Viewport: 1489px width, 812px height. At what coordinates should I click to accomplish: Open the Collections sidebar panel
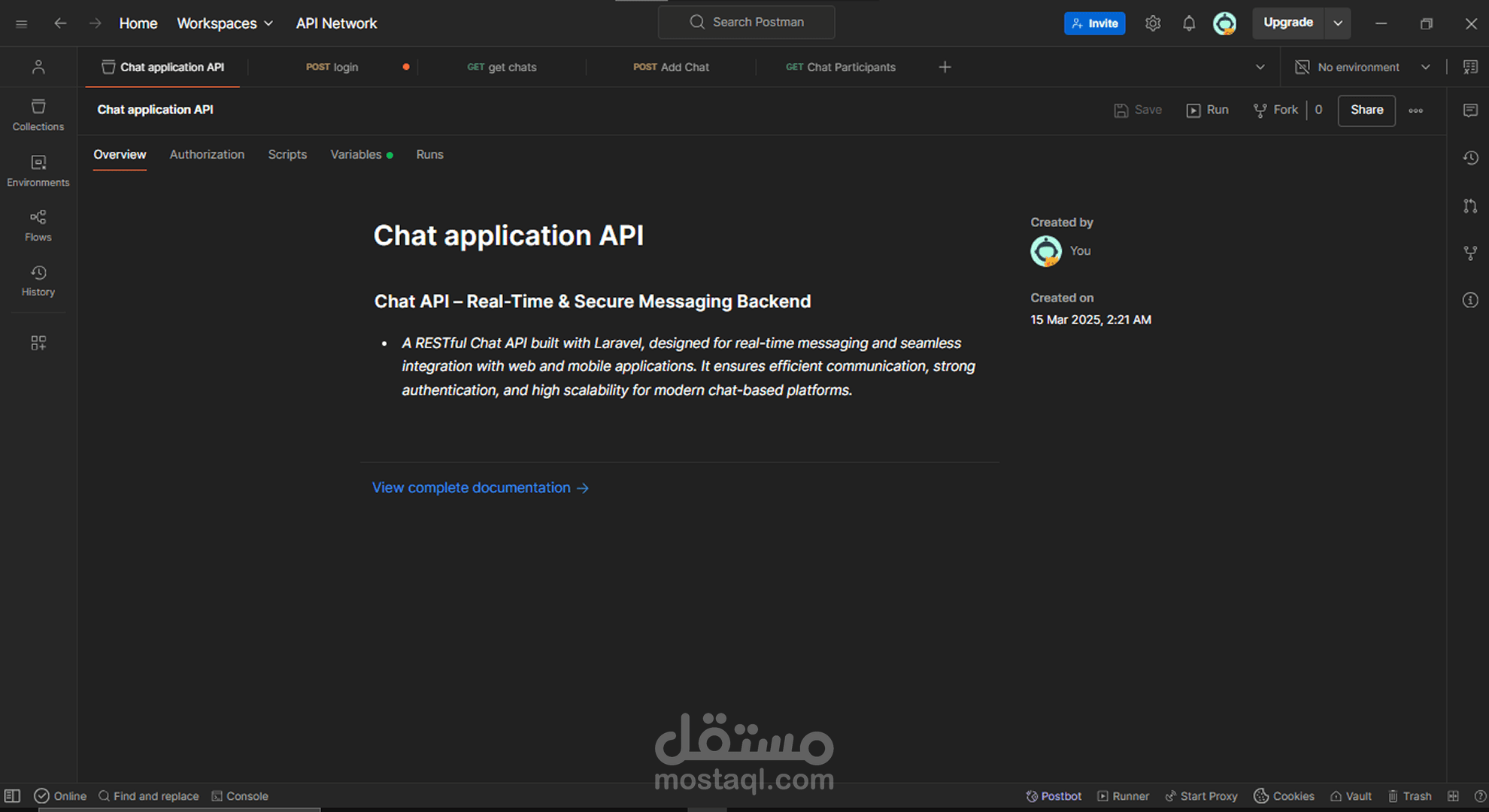(x=38, y=115)
